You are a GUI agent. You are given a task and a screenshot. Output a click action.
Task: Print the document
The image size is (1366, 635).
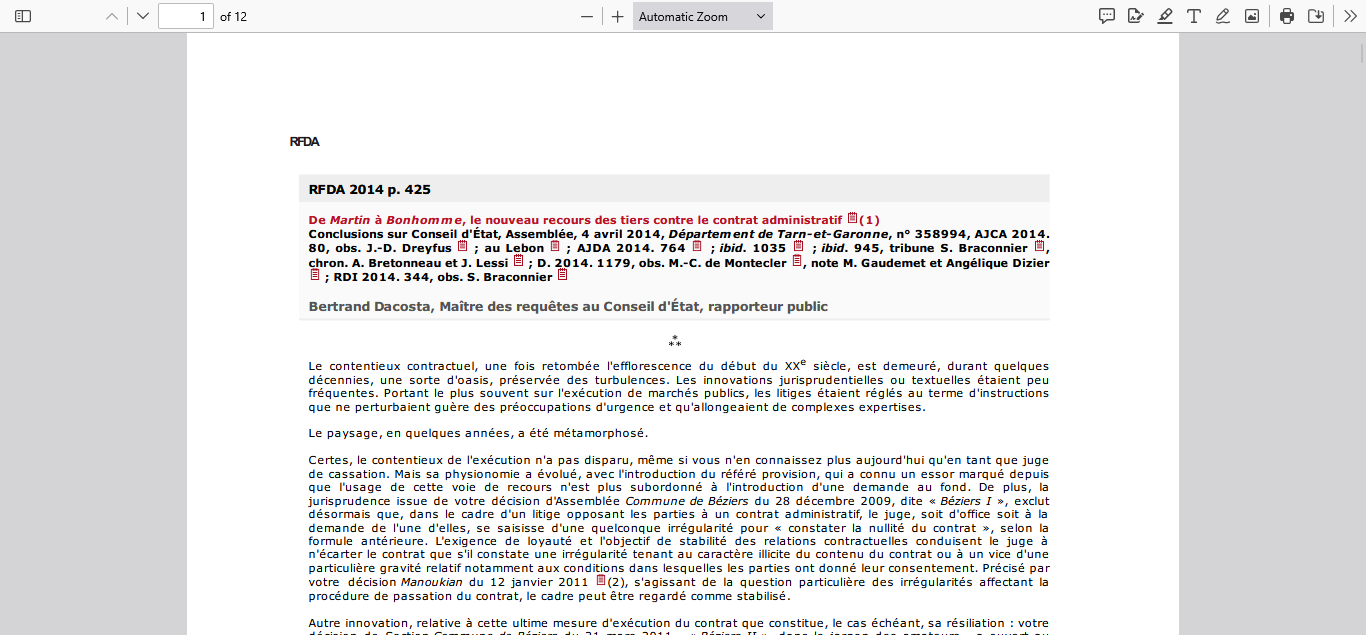[1287, 16]
